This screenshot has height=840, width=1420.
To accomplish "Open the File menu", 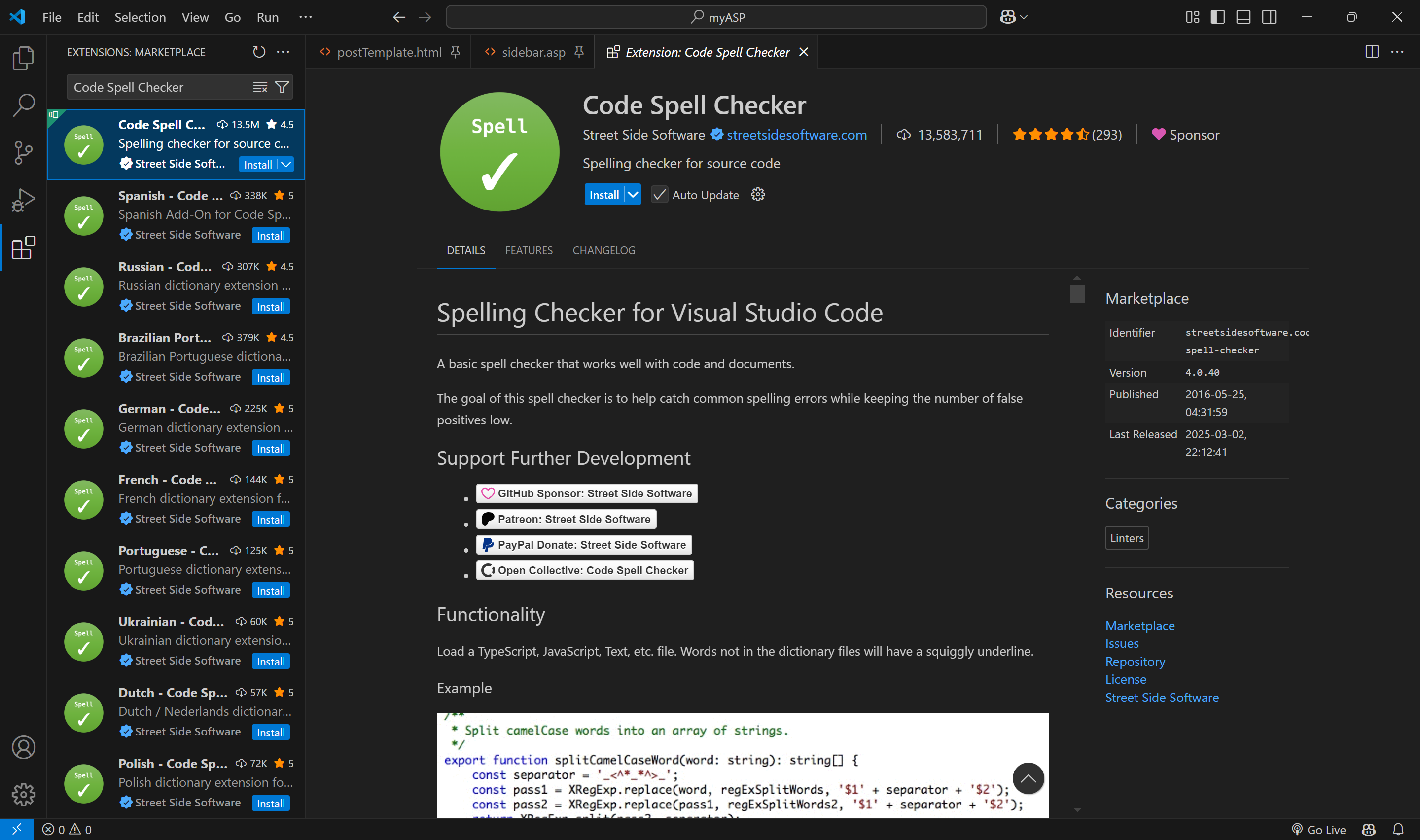I will click(51, 17).
